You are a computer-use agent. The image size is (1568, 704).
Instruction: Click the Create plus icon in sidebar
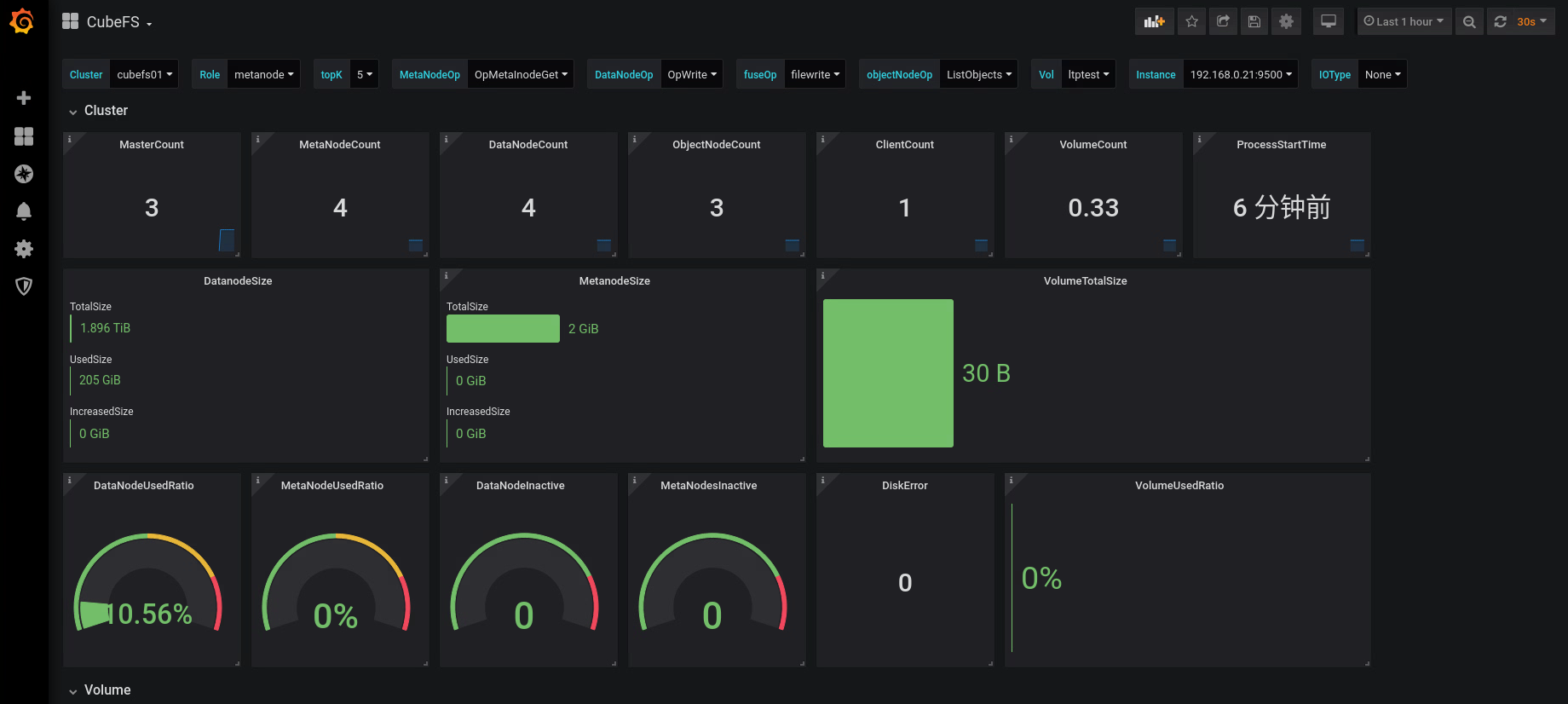[x=24, y=98]
